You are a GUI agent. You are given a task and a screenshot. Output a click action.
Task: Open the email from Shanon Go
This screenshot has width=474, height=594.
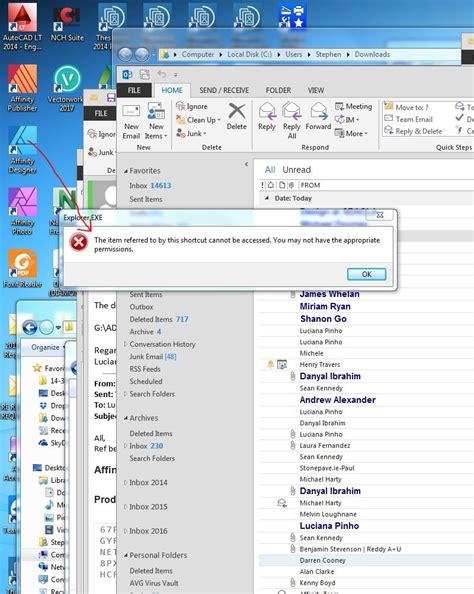tap(323, 319)
